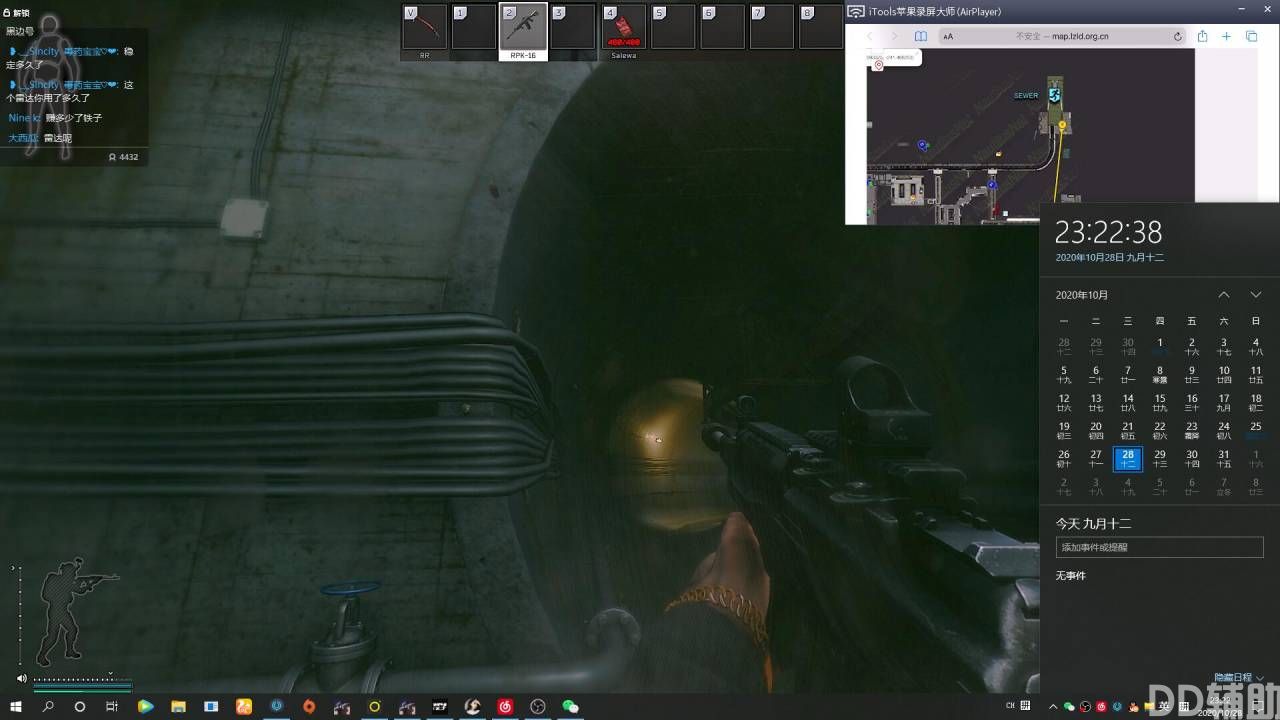Screen dimensions: 1280x720
Task: Collapse the agenda via 隐藏日程
Action: [1239, 677]
